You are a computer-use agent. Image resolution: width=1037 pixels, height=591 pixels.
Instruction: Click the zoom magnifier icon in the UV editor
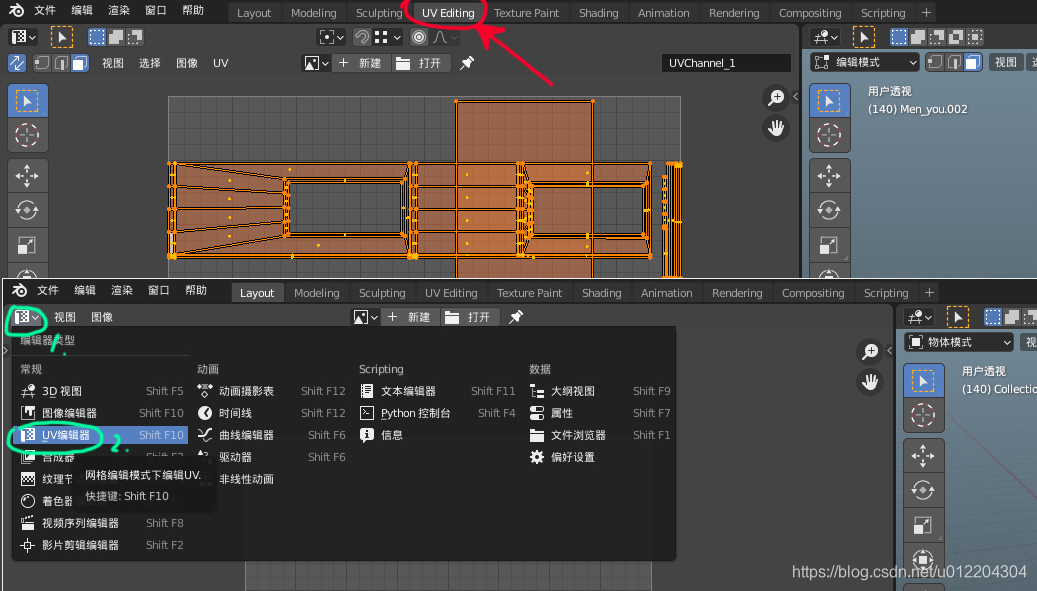(776, 97)
